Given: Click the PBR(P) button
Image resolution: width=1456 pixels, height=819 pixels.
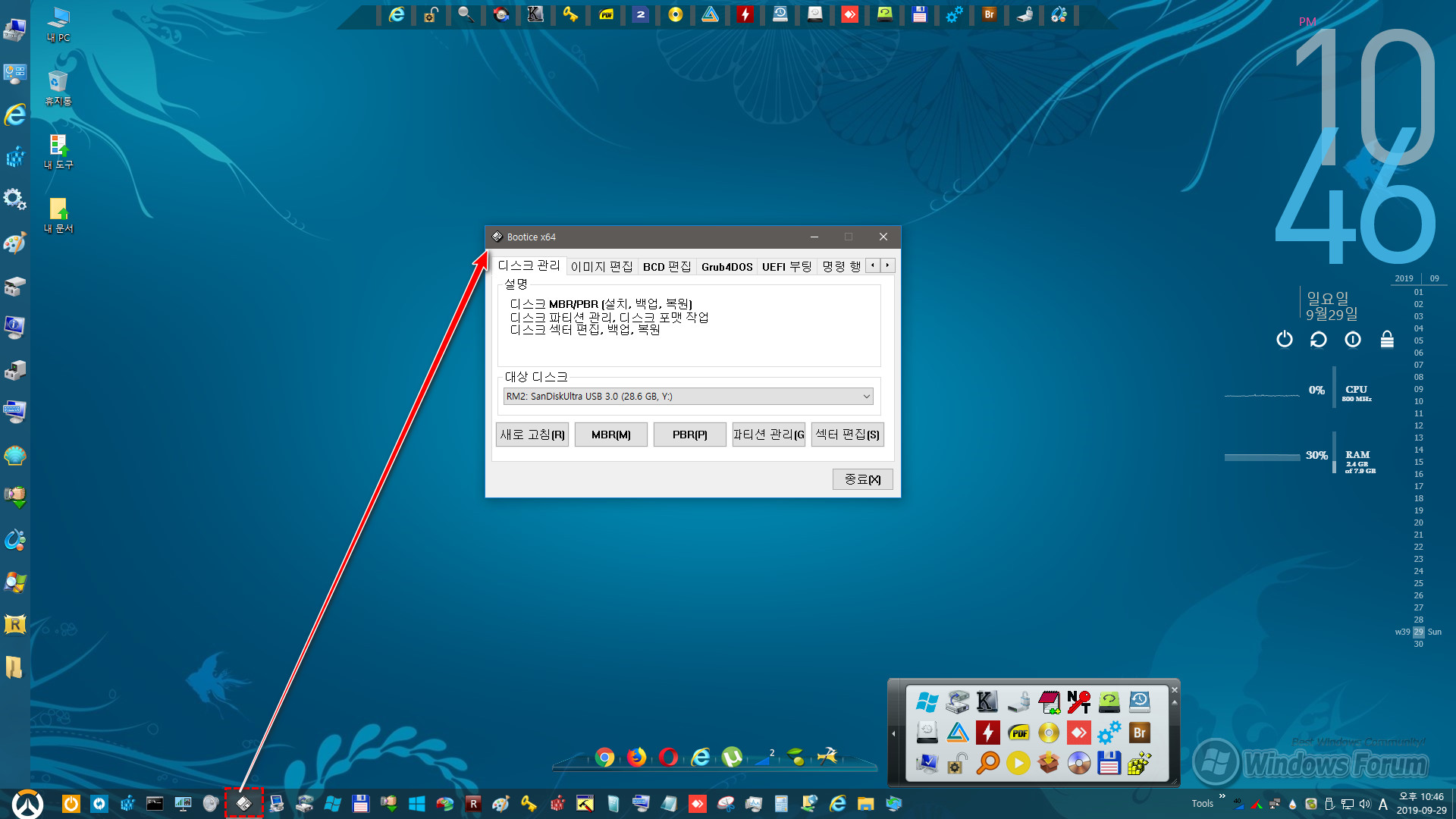Looking at the screenshot, I should point(690,435).
